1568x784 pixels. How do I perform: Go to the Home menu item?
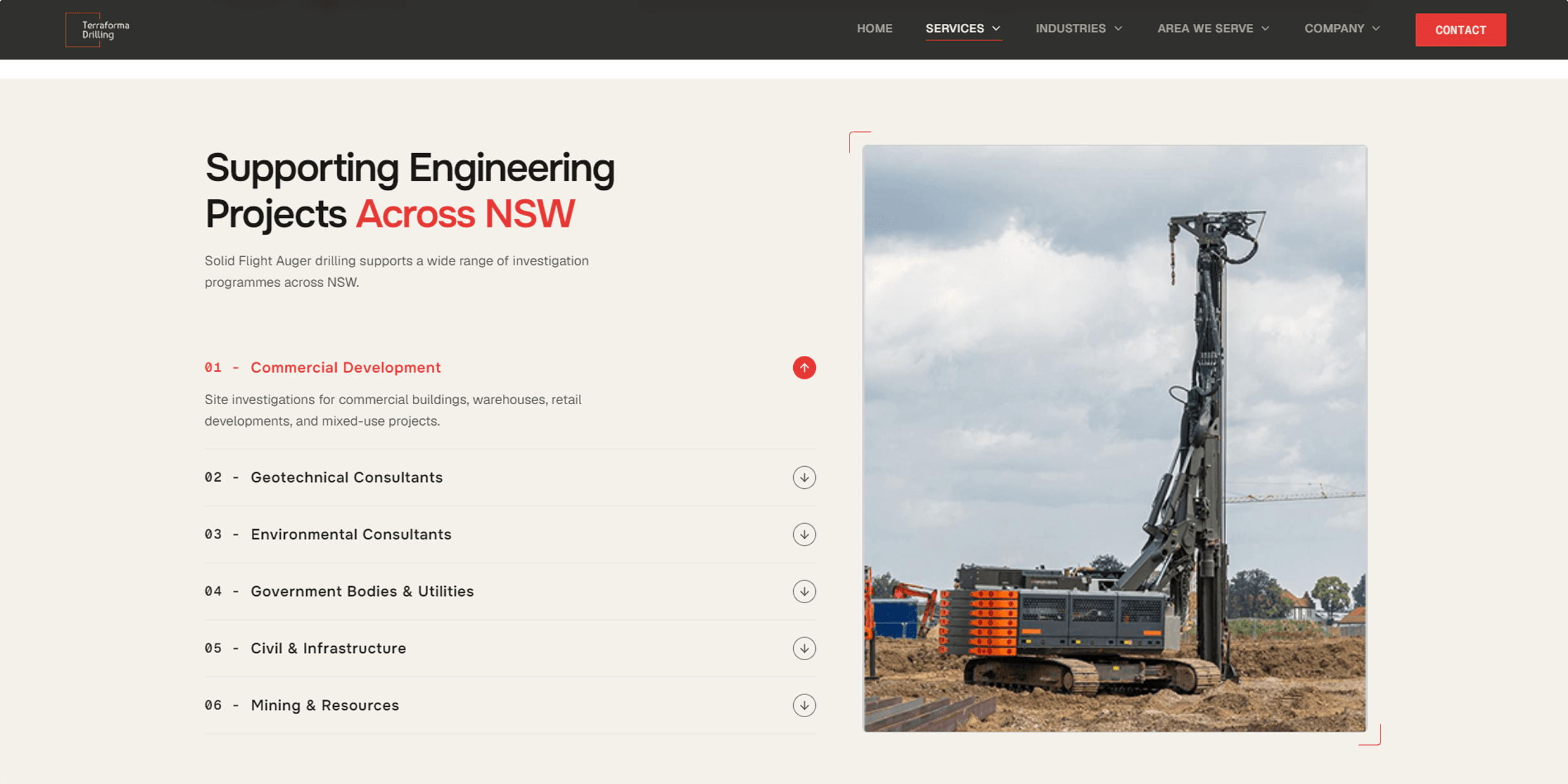(x=875, y=29)
